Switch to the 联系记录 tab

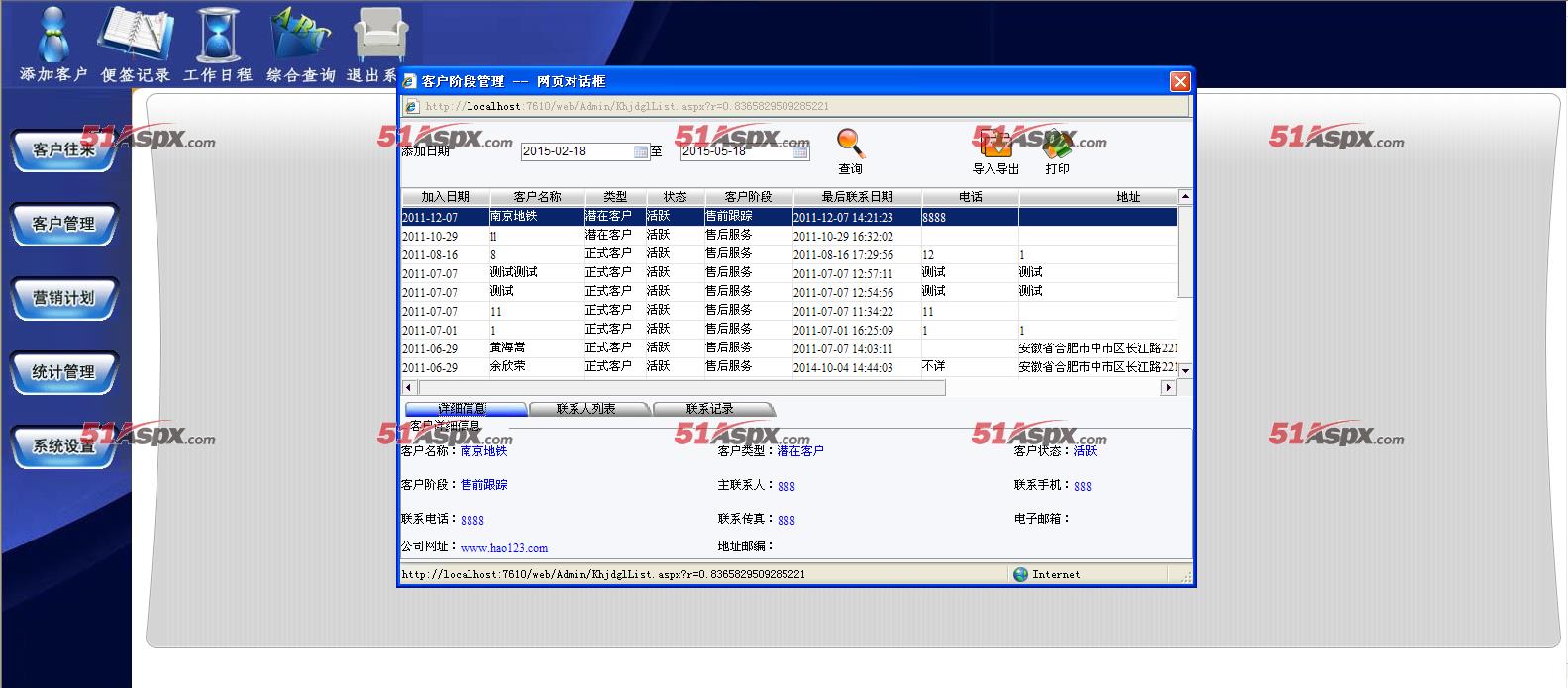(712, 409)
